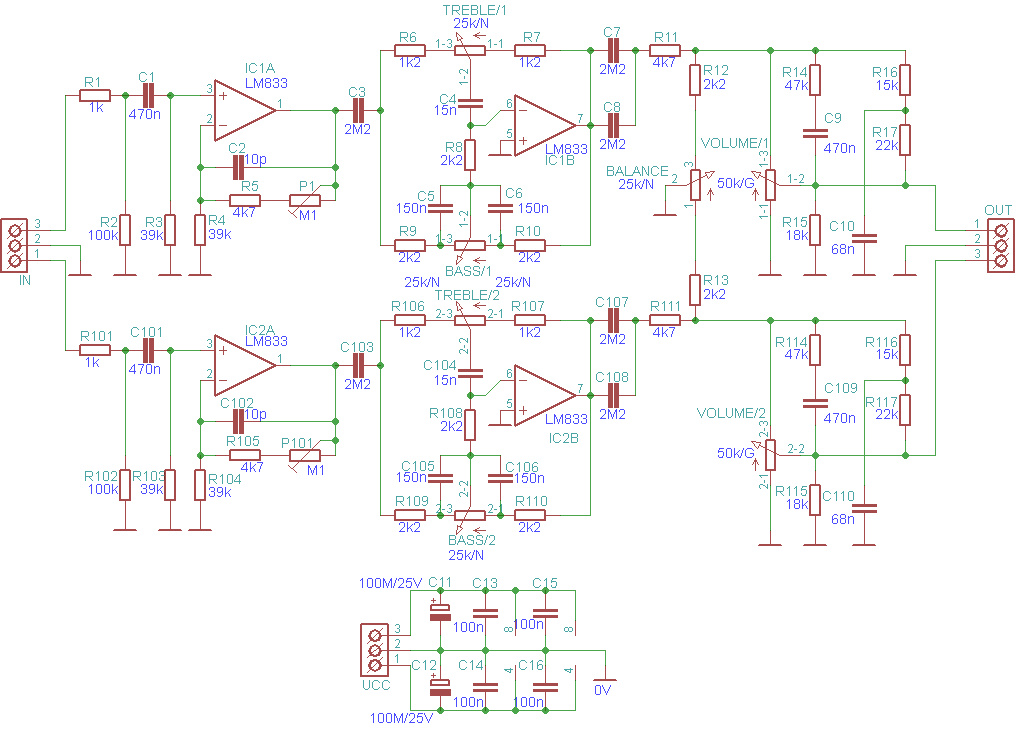
Task: Select resistor R5 symbol
Action: pos(245,201)
